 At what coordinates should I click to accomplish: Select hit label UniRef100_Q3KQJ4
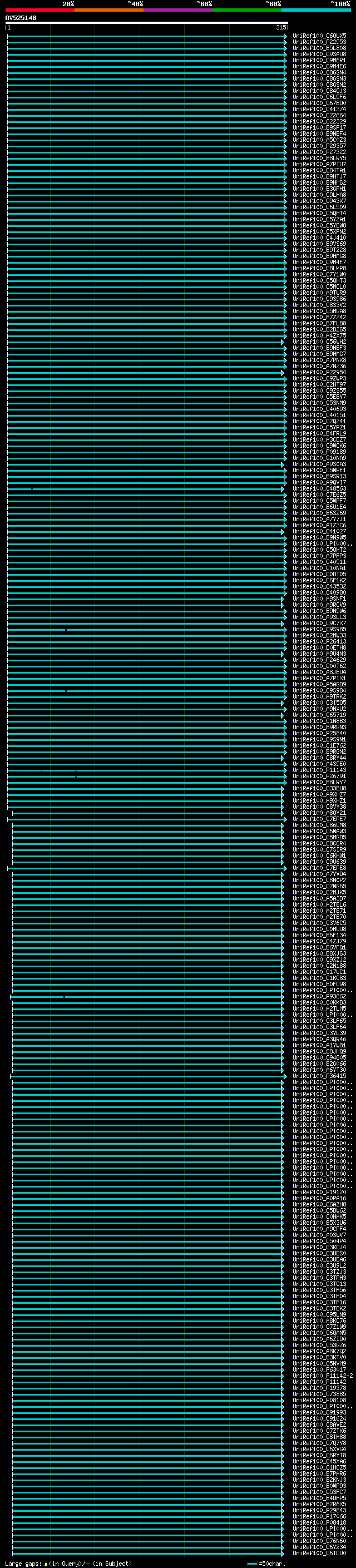[x=319, y=1248]
